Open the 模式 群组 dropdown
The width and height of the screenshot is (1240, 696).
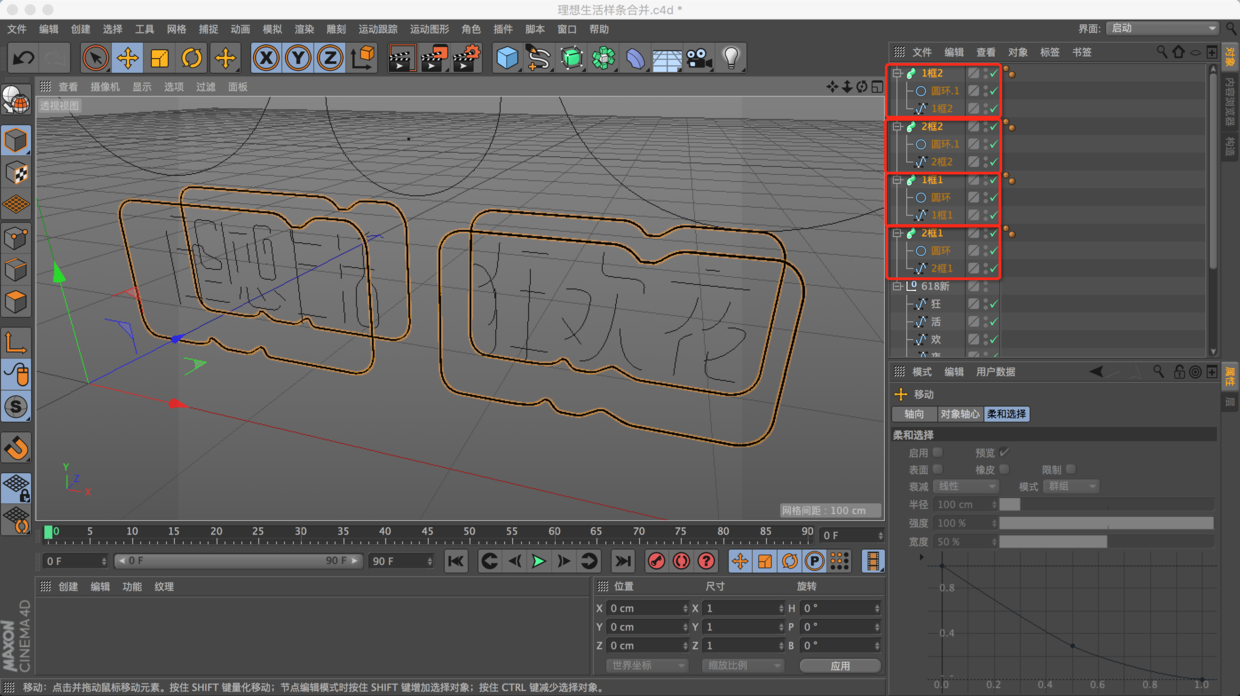coord(1071,486)
